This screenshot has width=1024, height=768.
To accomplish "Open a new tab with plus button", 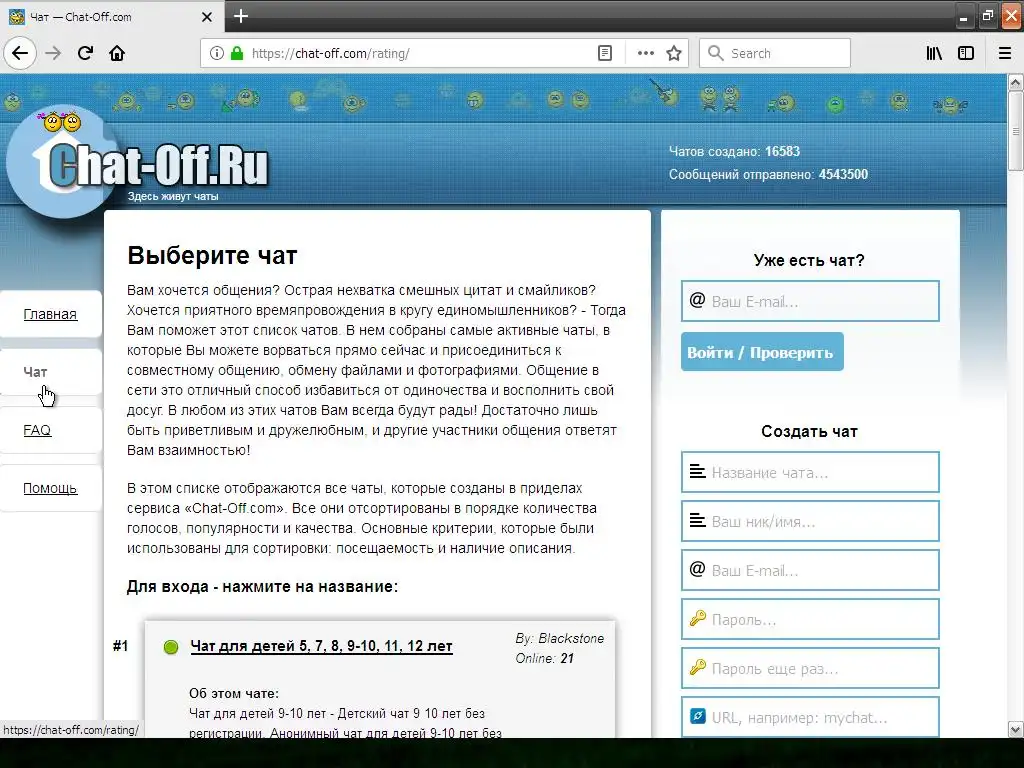I will pyautogui.click(x=241, y=16).
